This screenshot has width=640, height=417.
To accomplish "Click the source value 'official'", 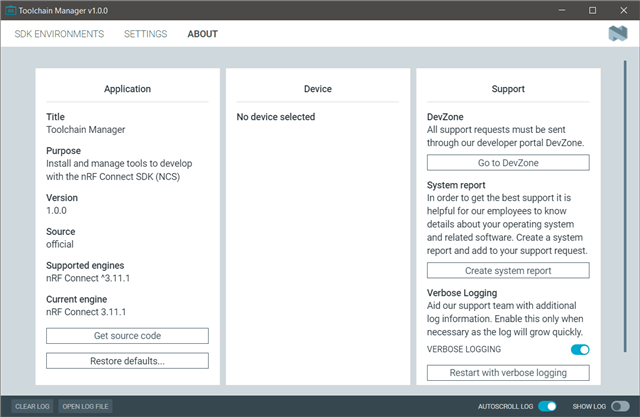I will [x=60, y=244].
